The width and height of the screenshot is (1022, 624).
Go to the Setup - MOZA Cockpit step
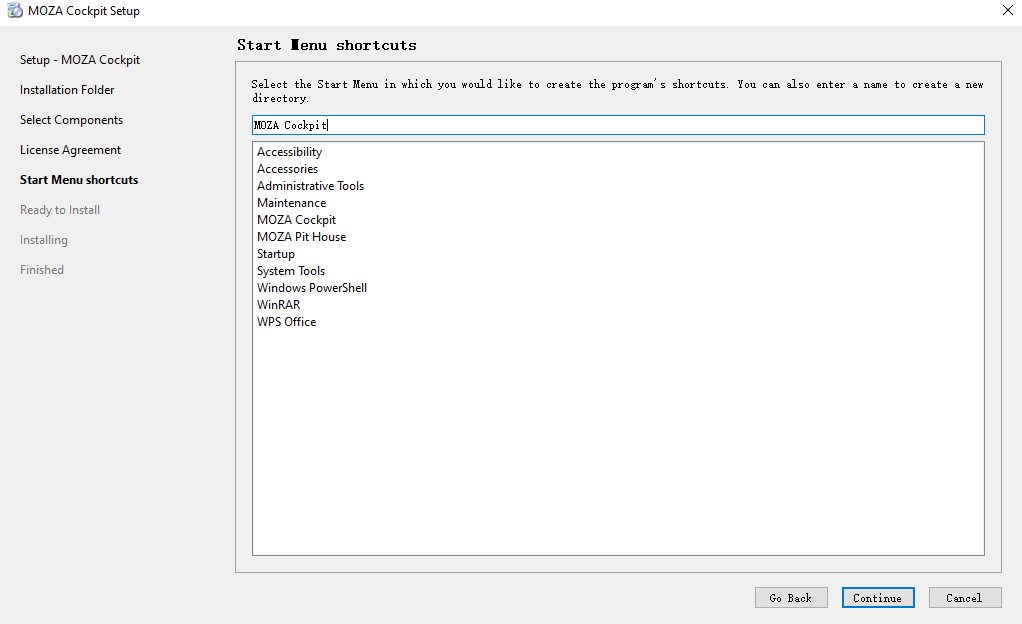[x=80, y=60]
